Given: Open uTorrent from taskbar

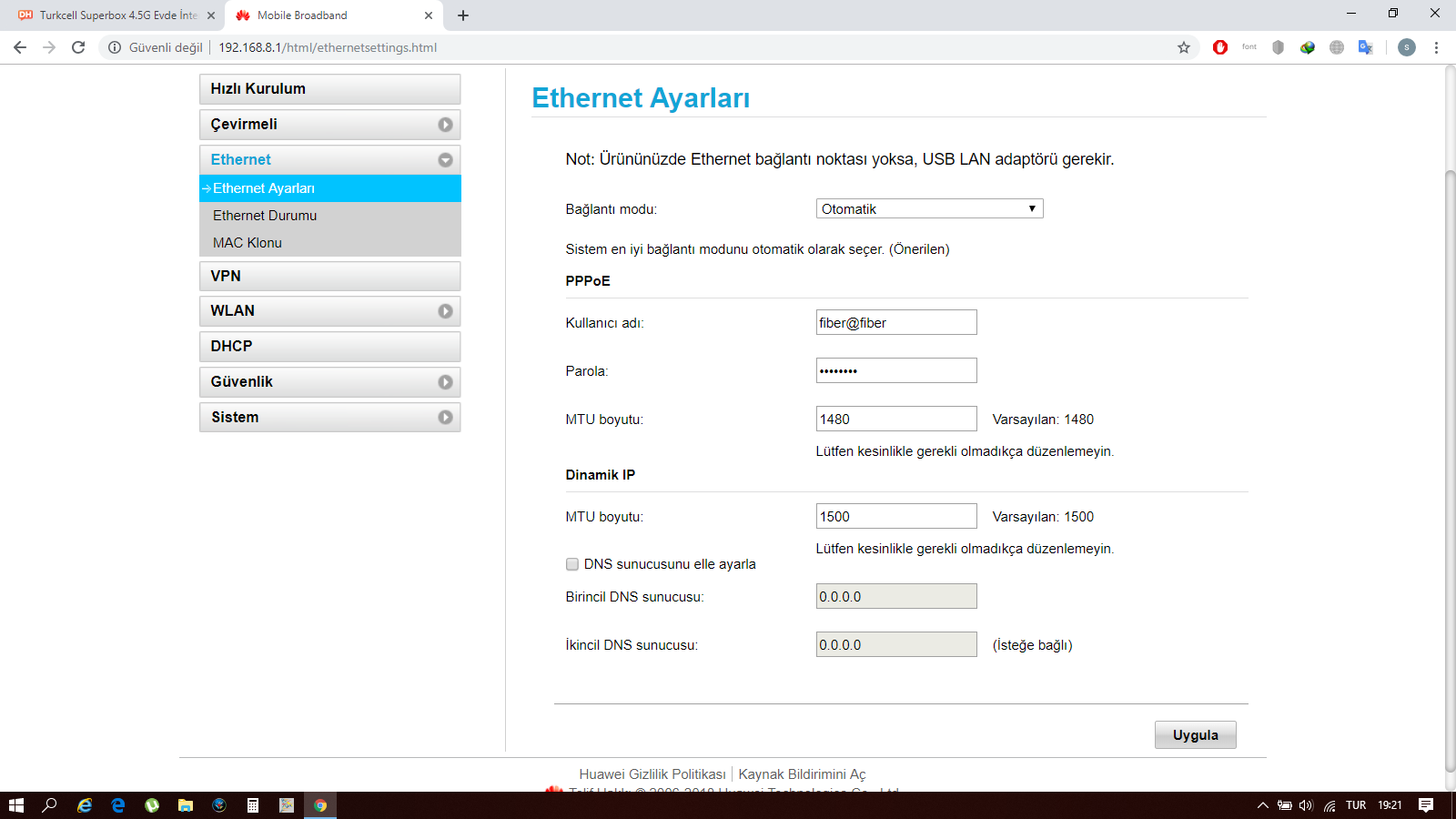Looking at the screenshot, I should 152,805.
